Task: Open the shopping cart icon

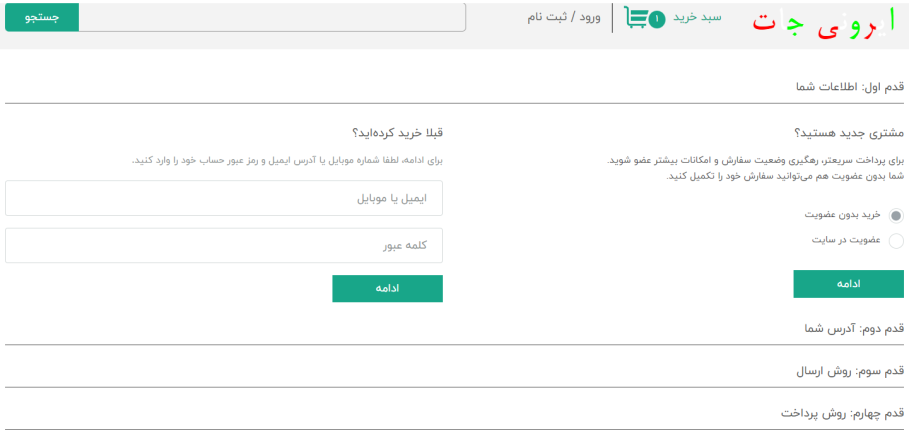Action: 635,18
